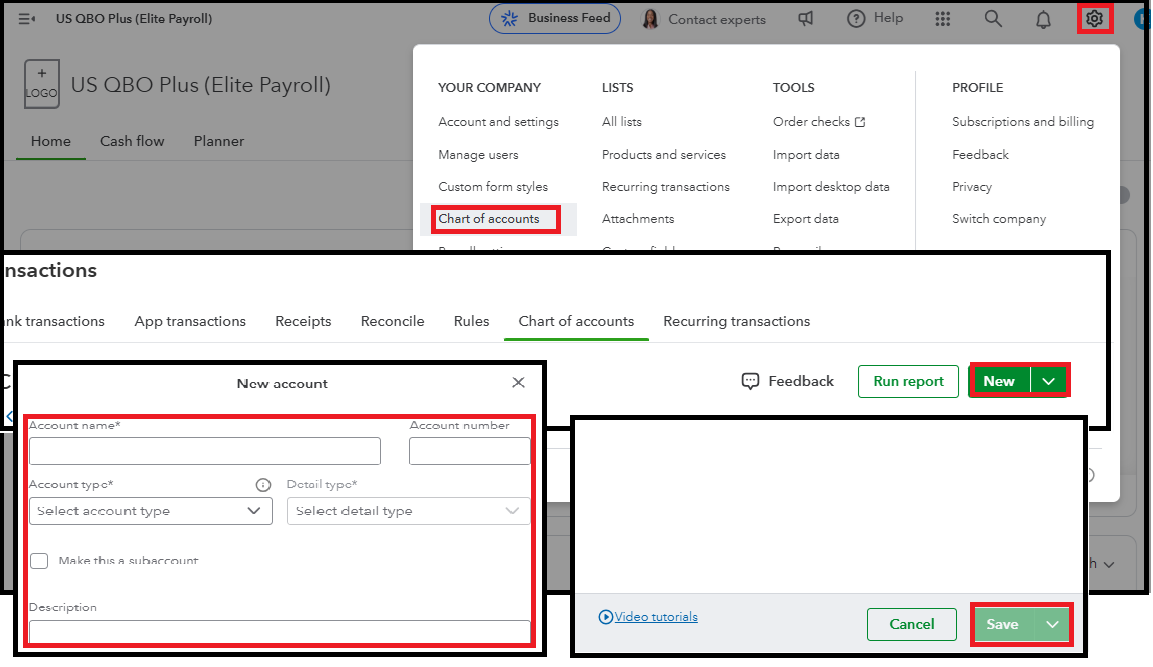The image size is (1153, 667).
Task: Switch to the Planner tab
Action: click(218, 141)
